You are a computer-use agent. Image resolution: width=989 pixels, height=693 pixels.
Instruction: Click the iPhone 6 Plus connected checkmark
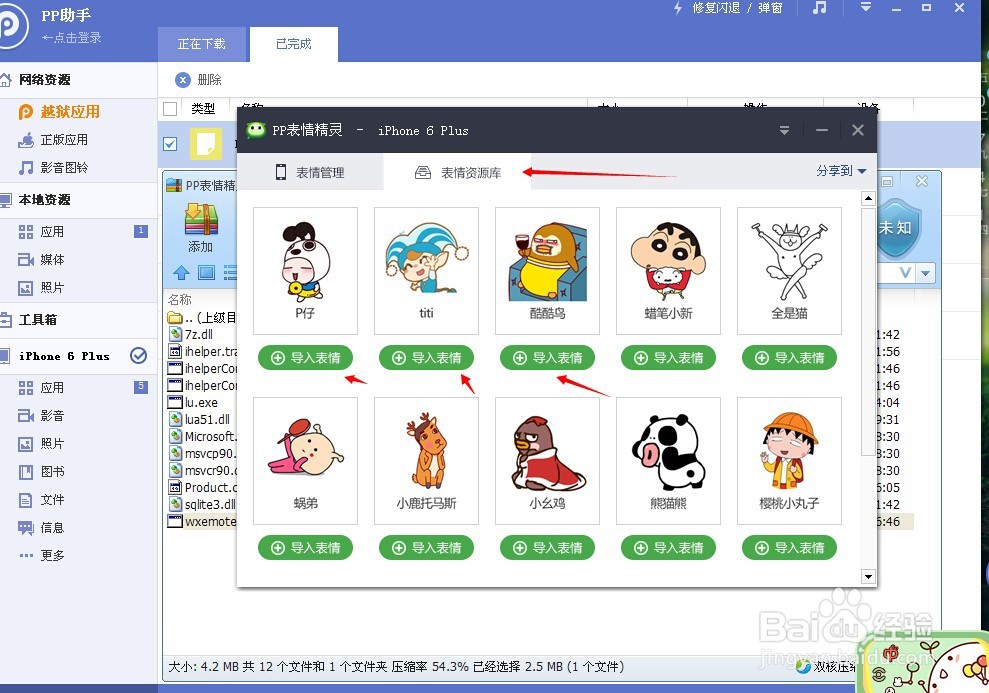click(138, 356)
